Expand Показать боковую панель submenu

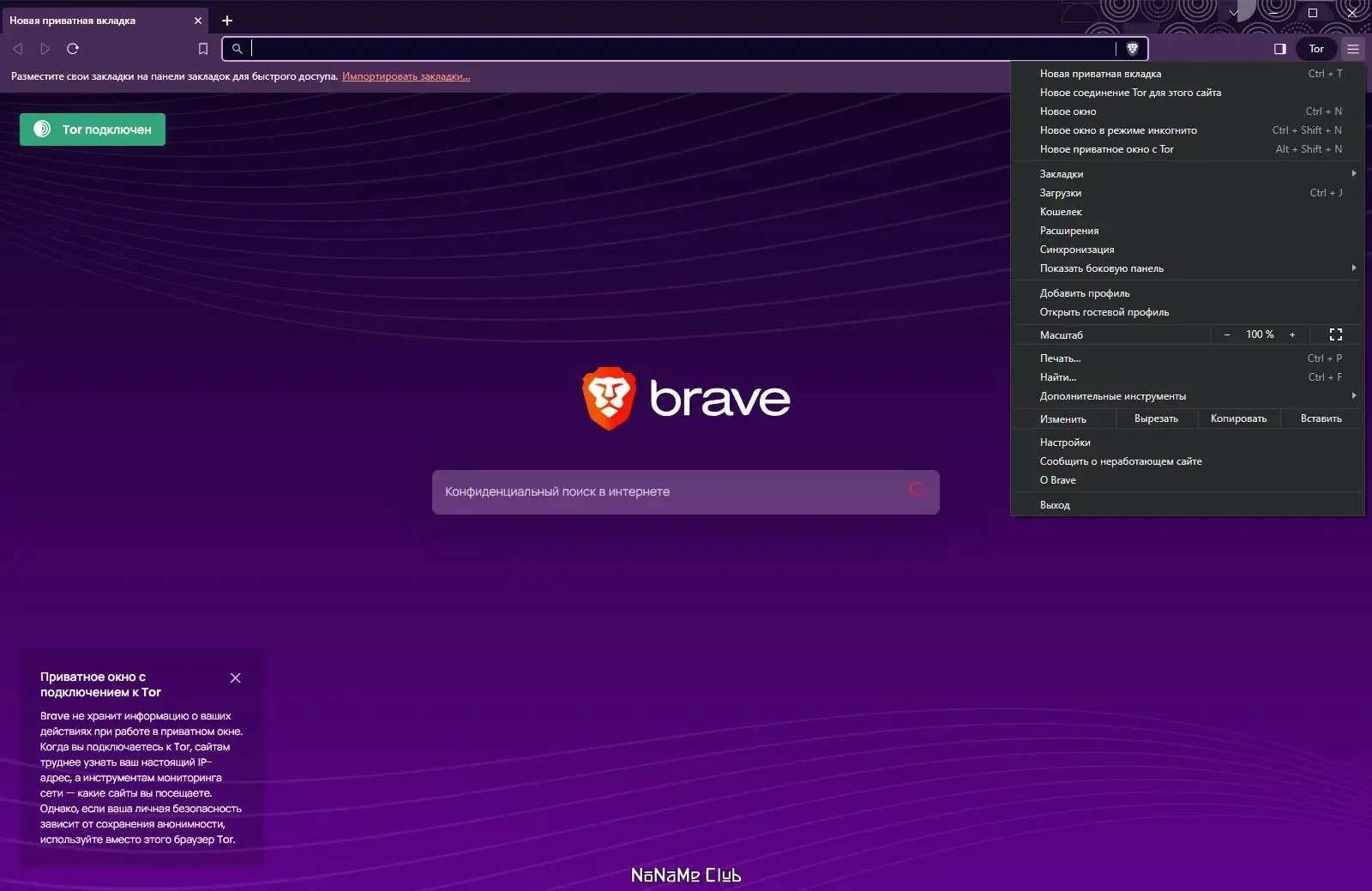coord(1188,268)
